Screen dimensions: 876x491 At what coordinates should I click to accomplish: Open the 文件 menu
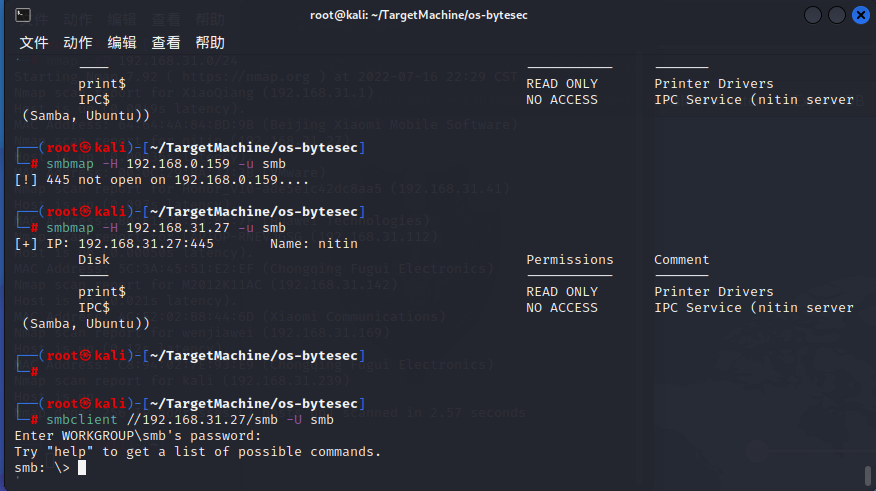[34, 42]
